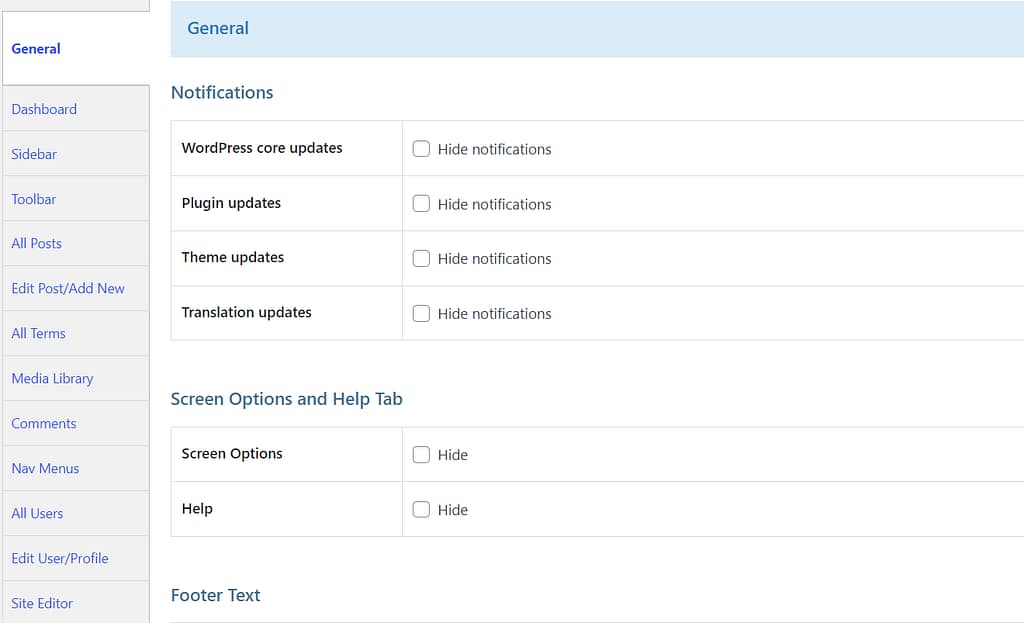
Task: Go to the Site Editor settings
Action: point(42,603)
